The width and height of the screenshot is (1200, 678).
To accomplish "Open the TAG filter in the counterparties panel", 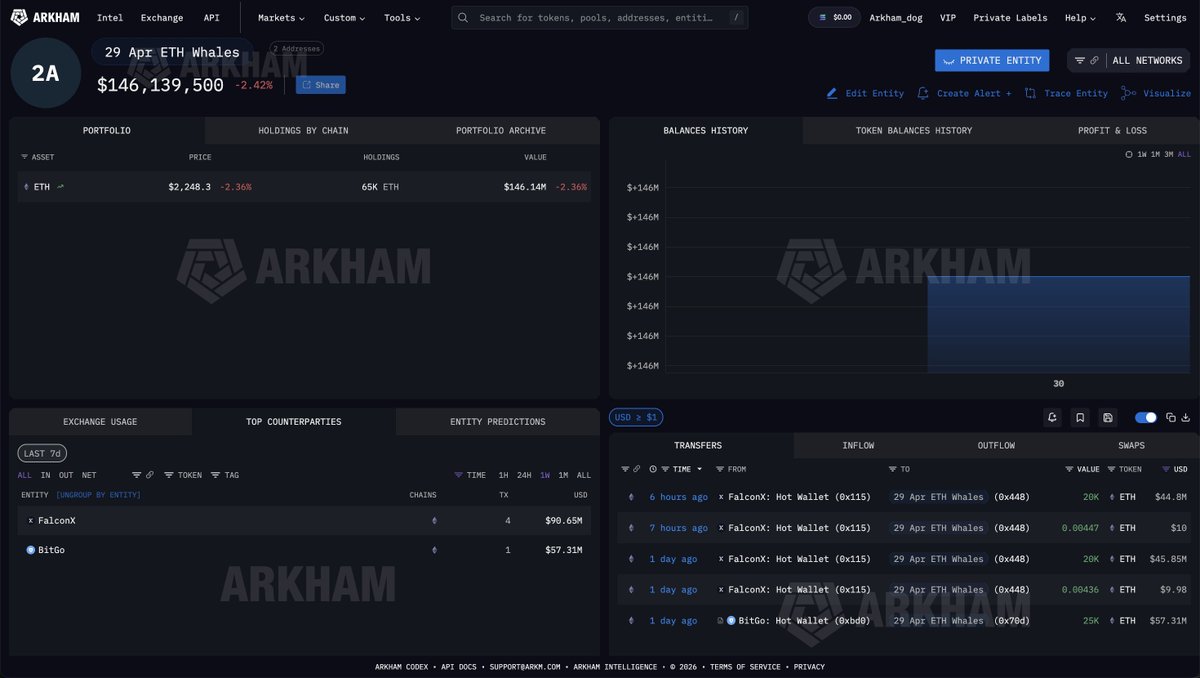I will coord(225,475).
